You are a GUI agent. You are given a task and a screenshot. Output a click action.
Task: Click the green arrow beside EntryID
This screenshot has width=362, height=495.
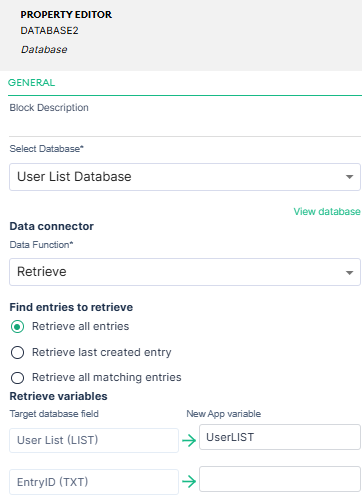click(189, 481)
